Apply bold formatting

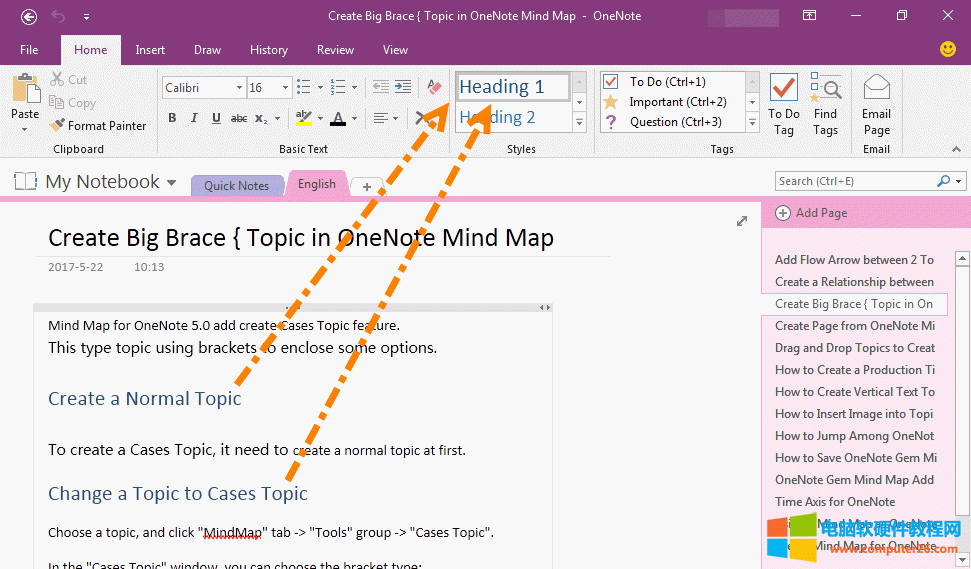click(x=172, y=118)
